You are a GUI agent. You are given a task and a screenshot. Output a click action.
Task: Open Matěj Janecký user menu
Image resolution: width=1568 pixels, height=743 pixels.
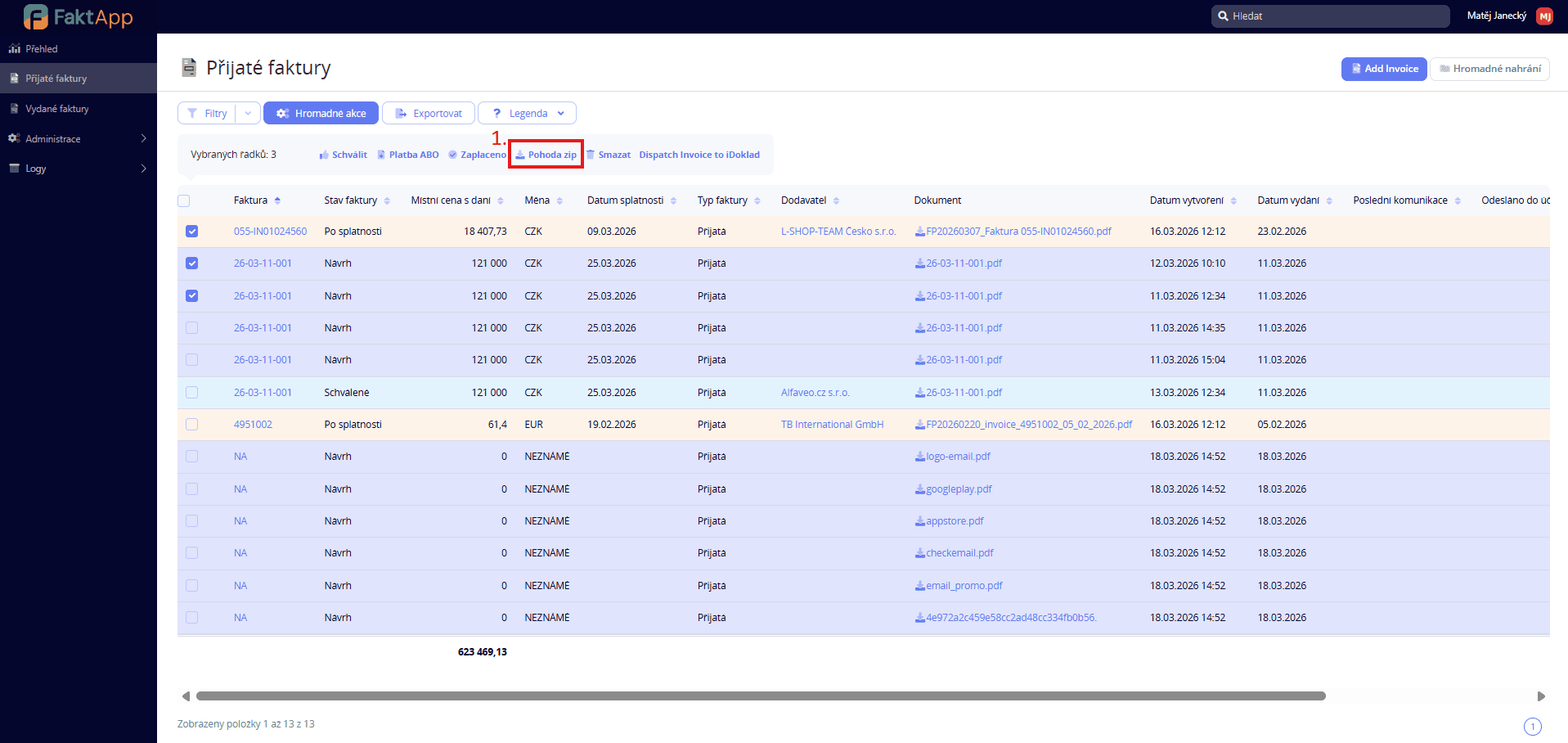point(1496,16)
